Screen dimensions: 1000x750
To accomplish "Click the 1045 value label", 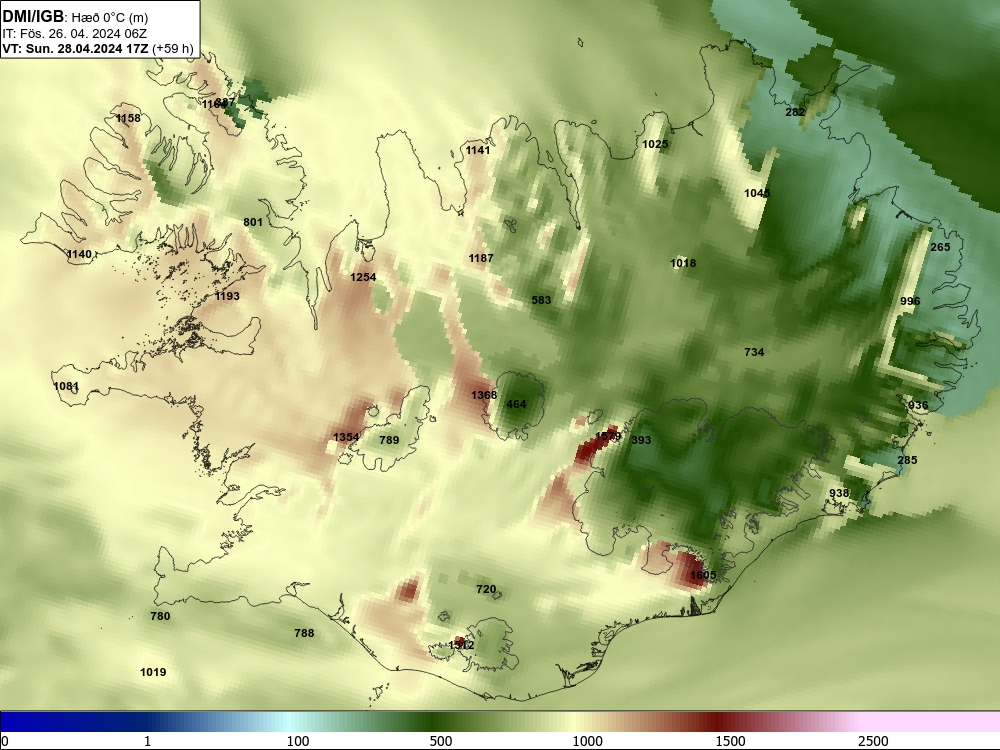I will point(757,193).
